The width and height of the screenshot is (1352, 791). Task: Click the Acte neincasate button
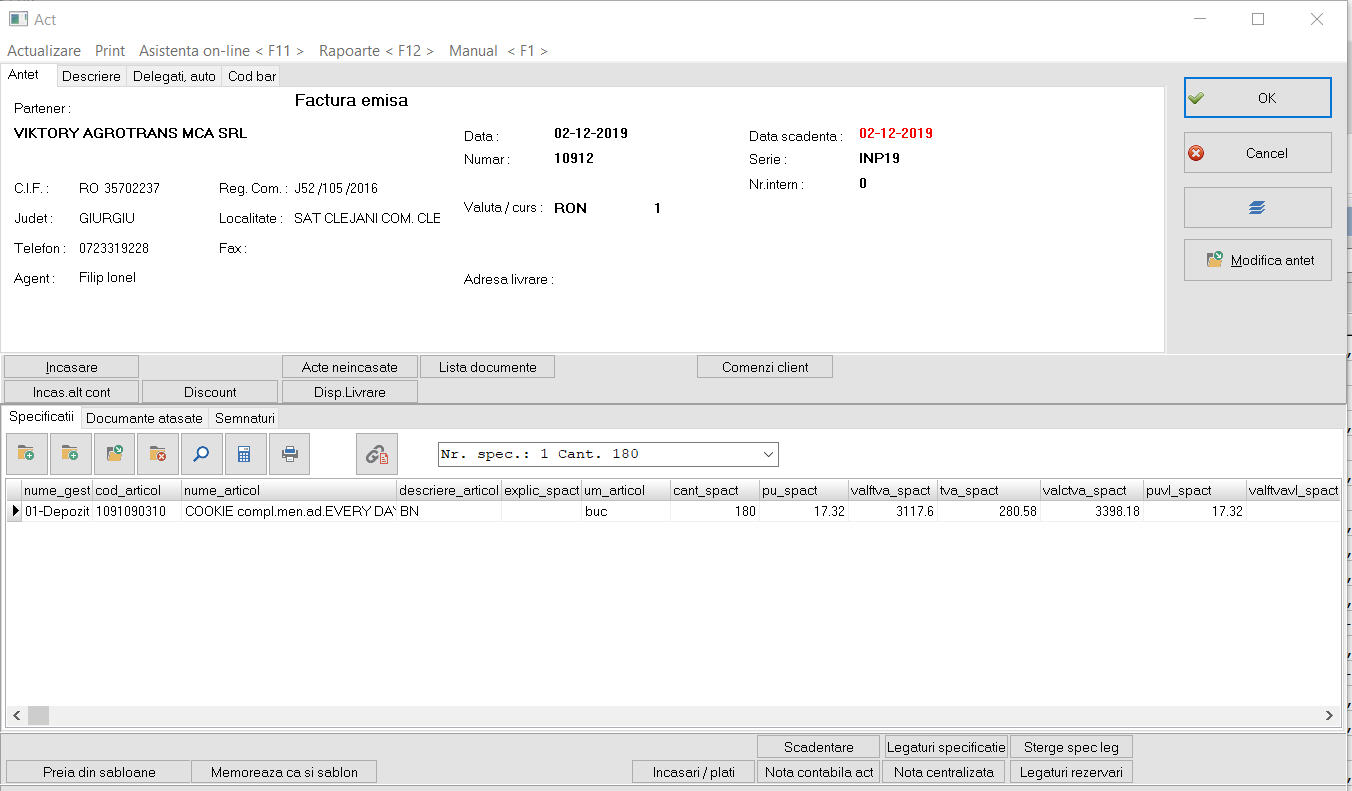click(x=349, y=367)
